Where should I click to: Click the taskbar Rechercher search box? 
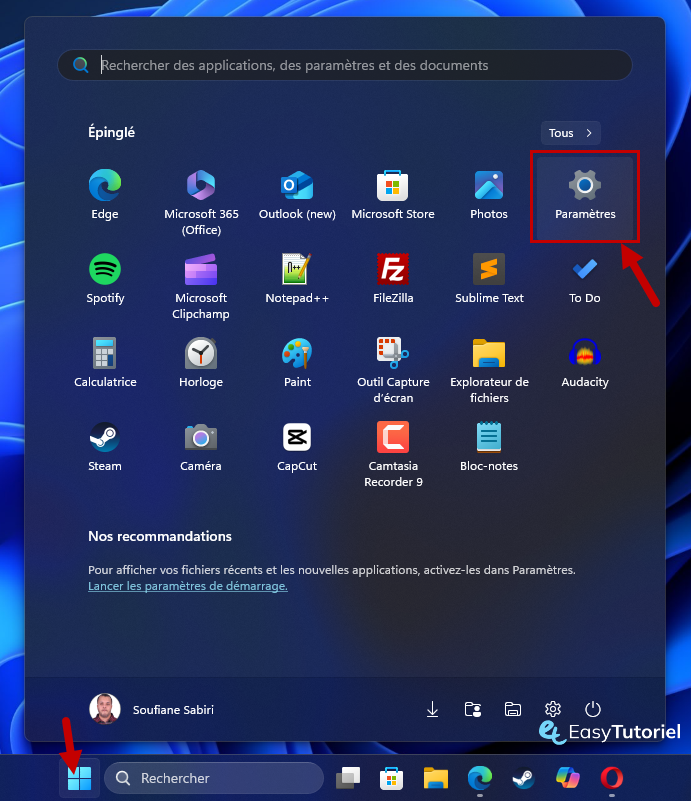[x=213, y=778]
